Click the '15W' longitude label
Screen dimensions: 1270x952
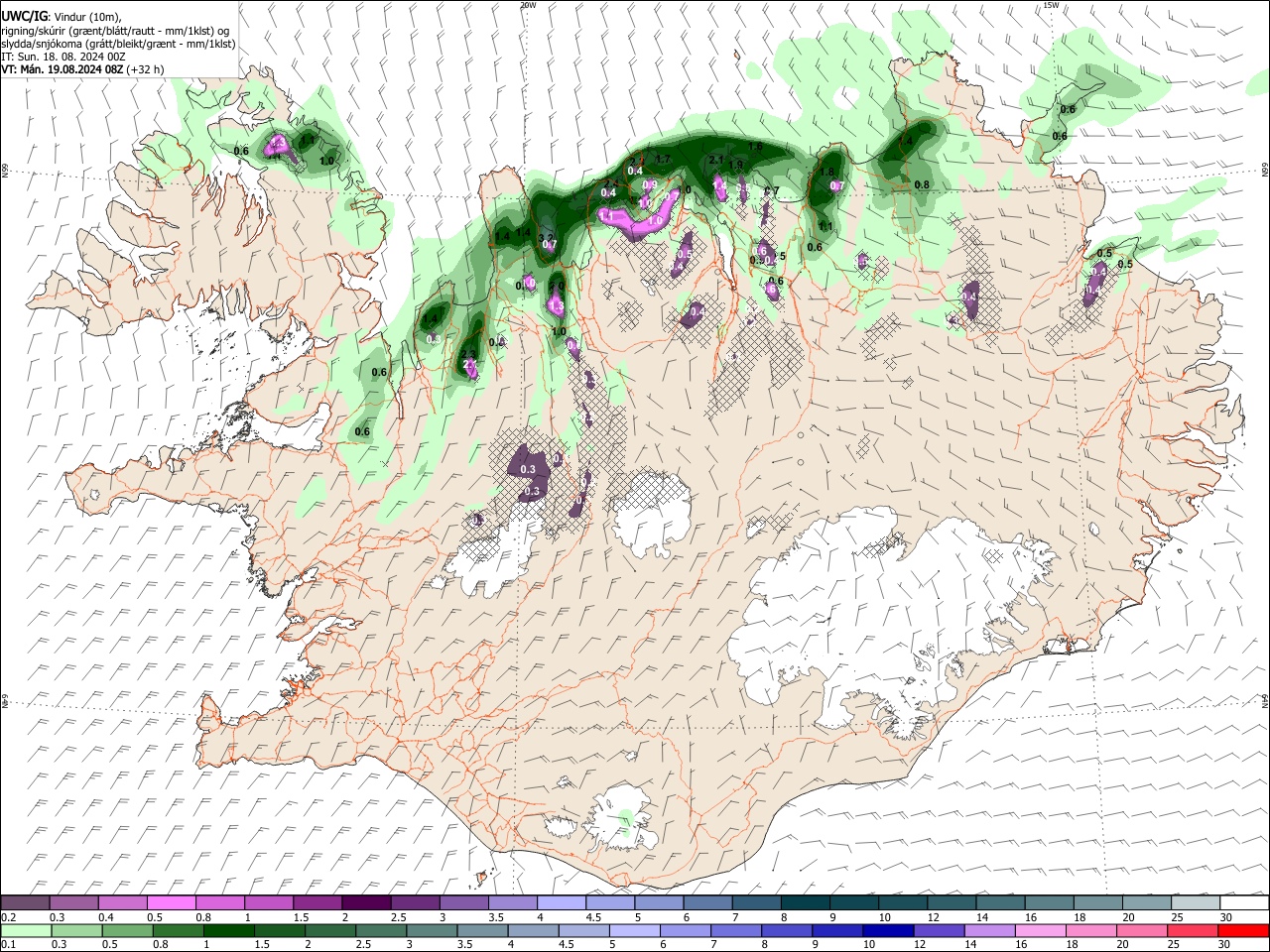pyautogui.click(x=1051, y=5)
